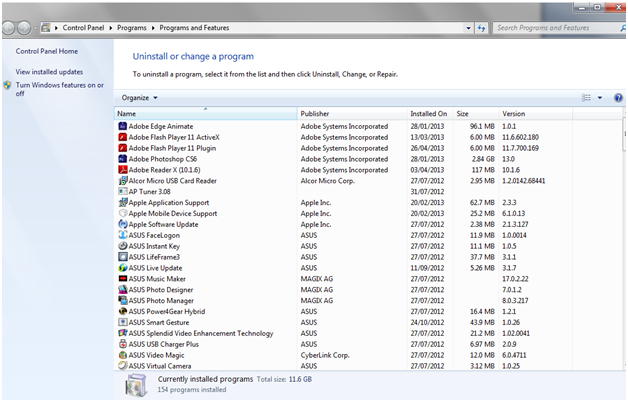Click the Currently installed programs icon

click(x=137, y=385)
